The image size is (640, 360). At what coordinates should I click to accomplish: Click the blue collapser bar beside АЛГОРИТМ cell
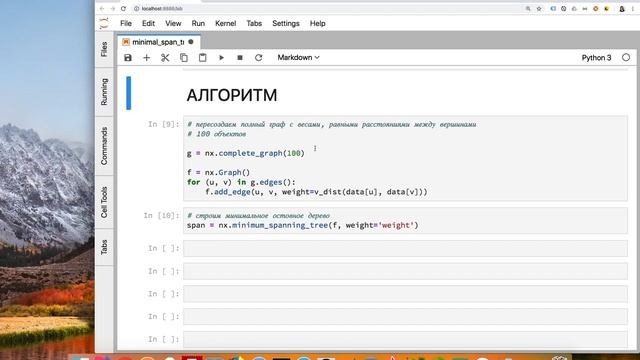tap(129, 93)
